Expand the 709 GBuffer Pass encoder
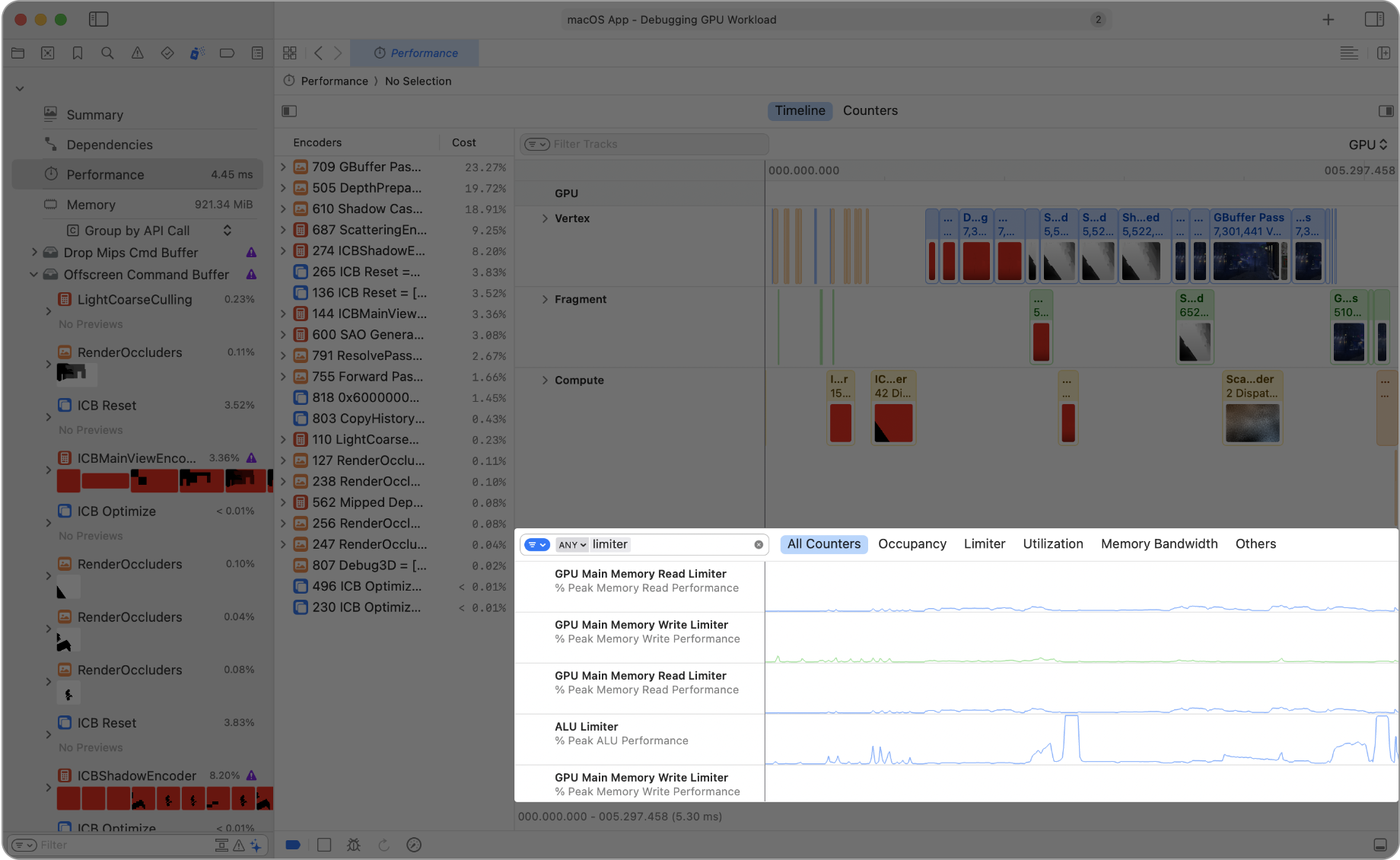Image resolution: width=1400 pixels, height=860 pixels. [x=283, y=167]
